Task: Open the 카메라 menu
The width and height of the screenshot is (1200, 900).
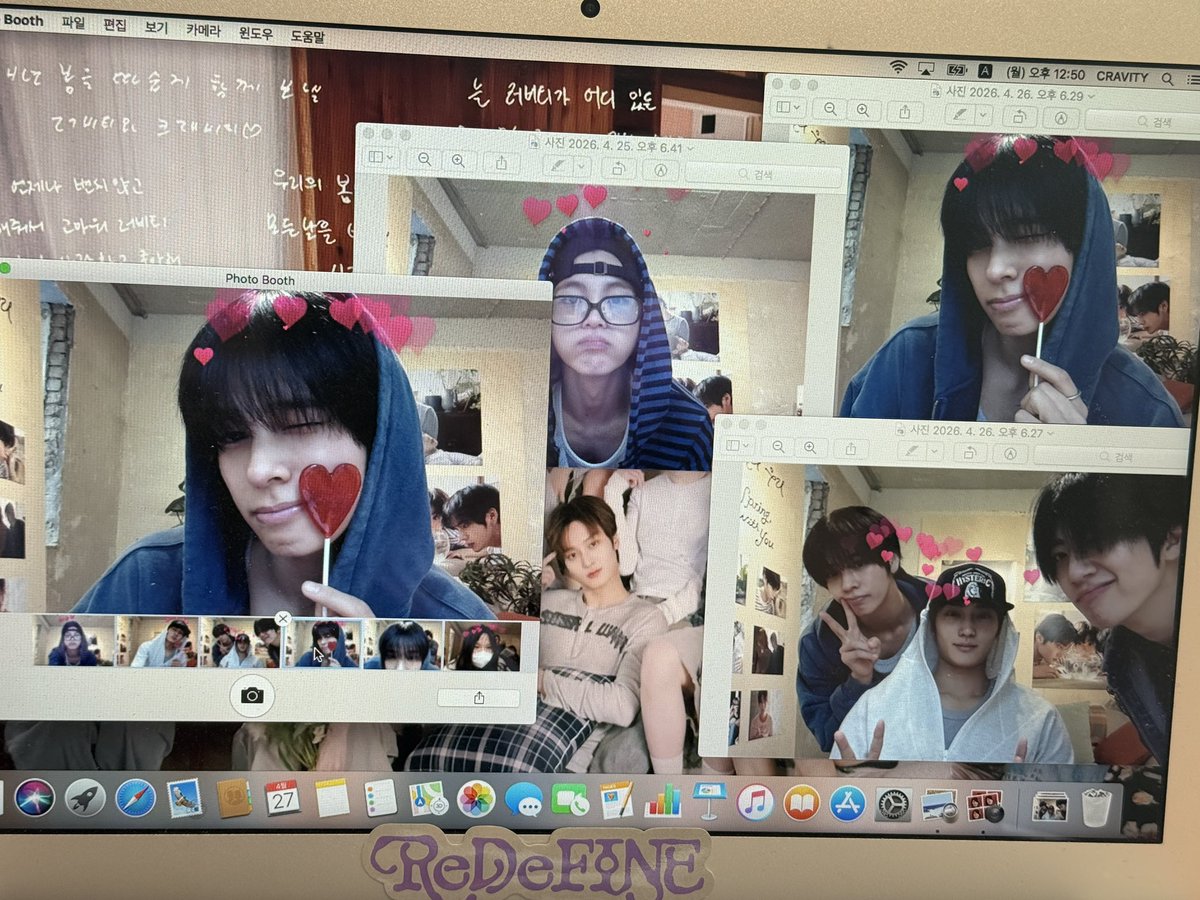Action: (x=204, y=28)
